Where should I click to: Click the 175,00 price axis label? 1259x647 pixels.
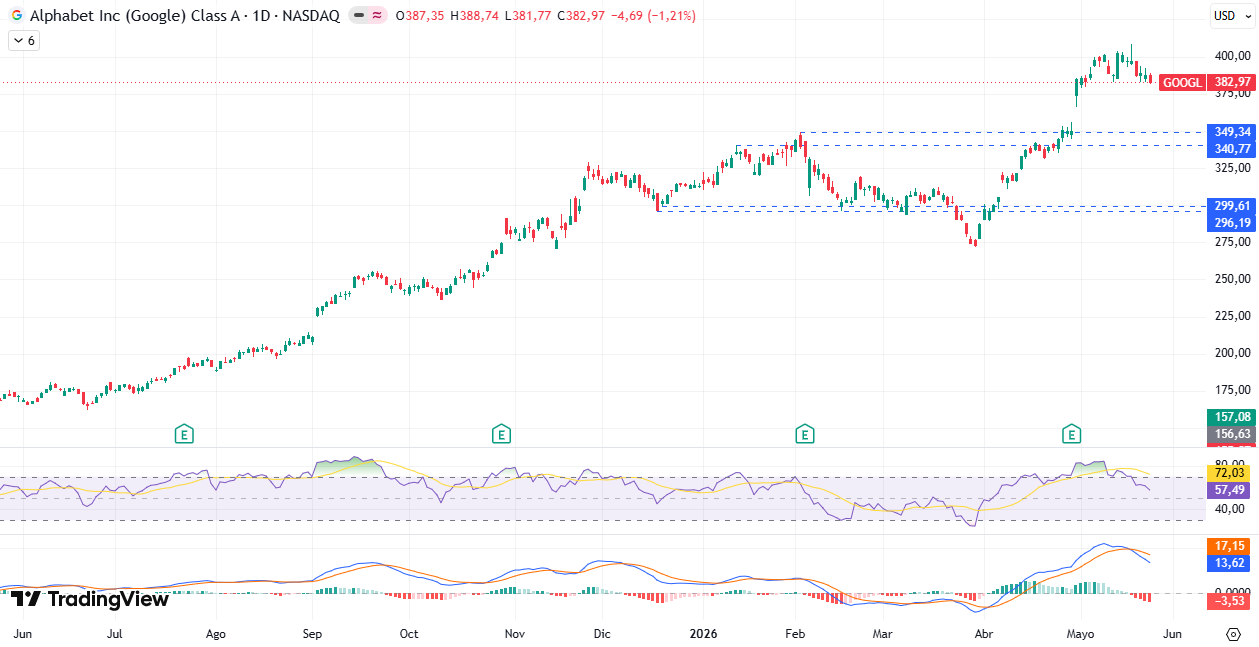[1233, 390]
